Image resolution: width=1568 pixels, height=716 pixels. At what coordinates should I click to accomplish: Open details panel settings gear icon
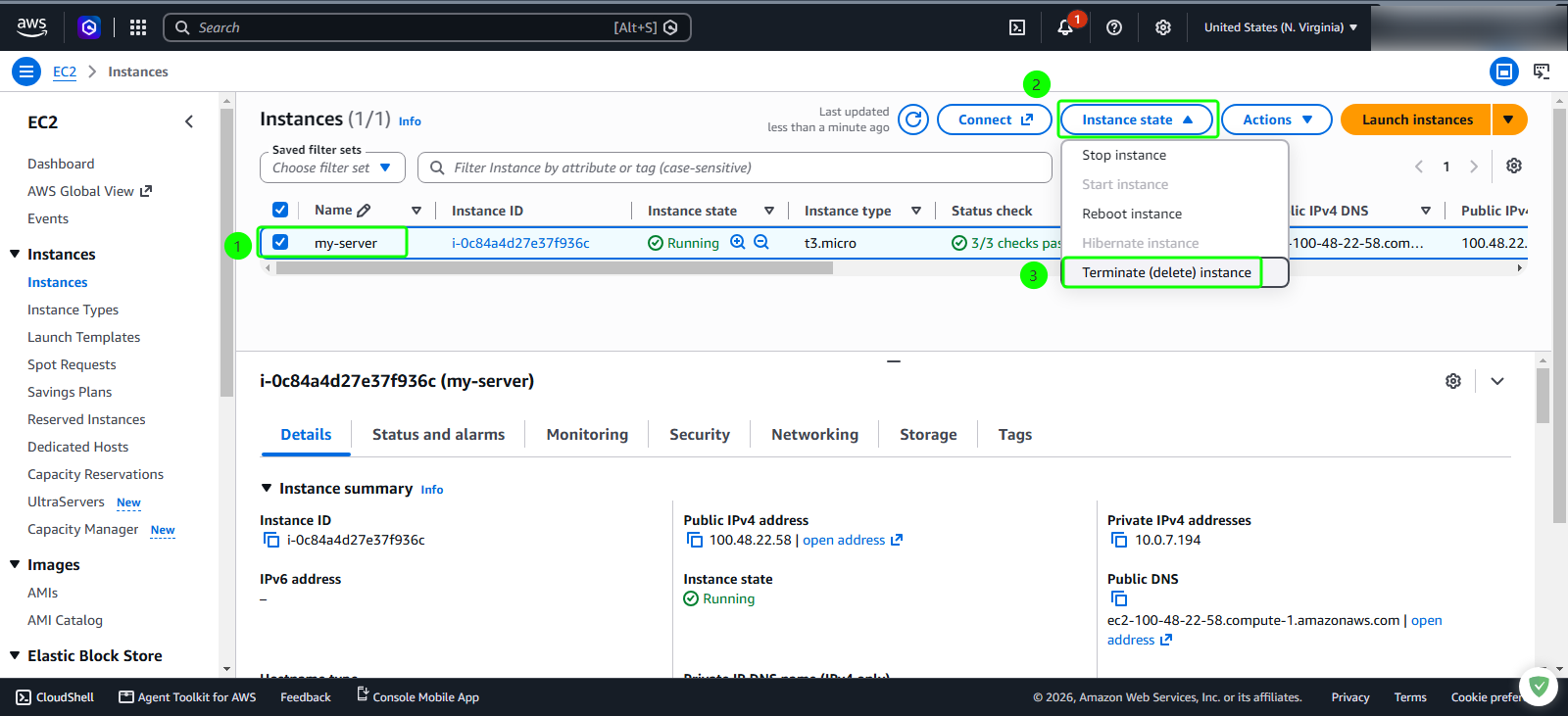(1453, 381)
